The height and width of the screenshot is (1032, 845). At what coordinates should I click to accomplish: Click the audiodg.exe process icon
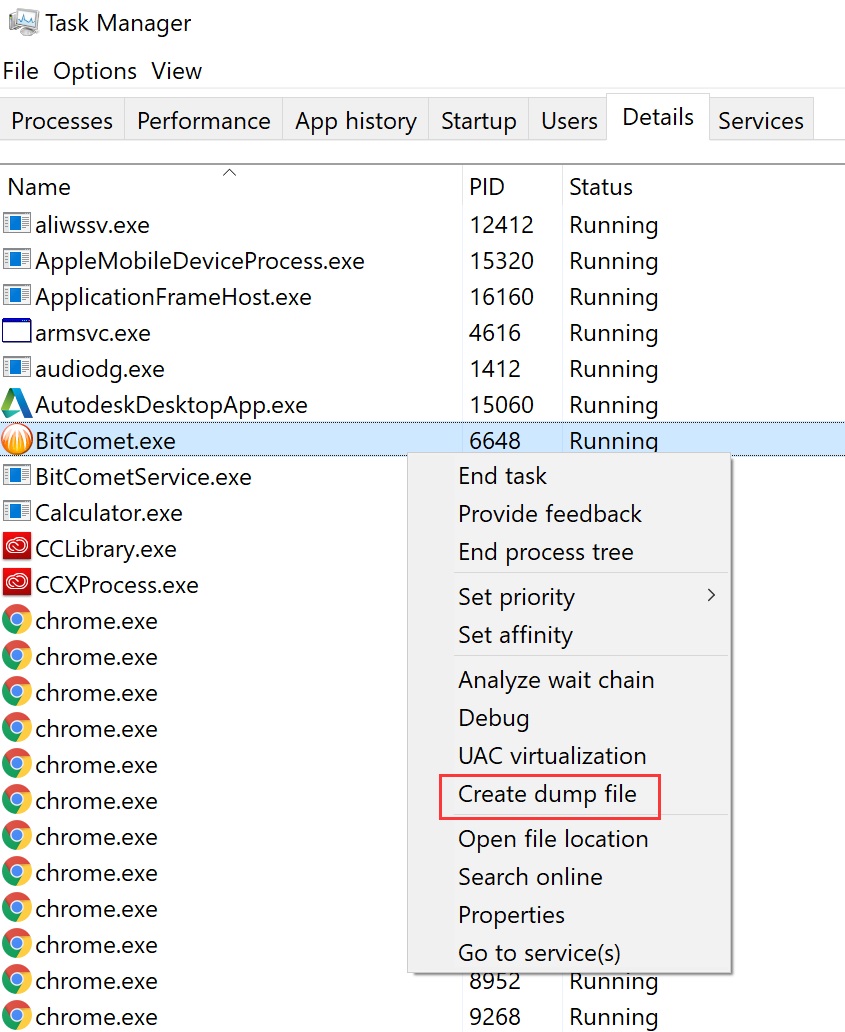click(x=16, y=367)
